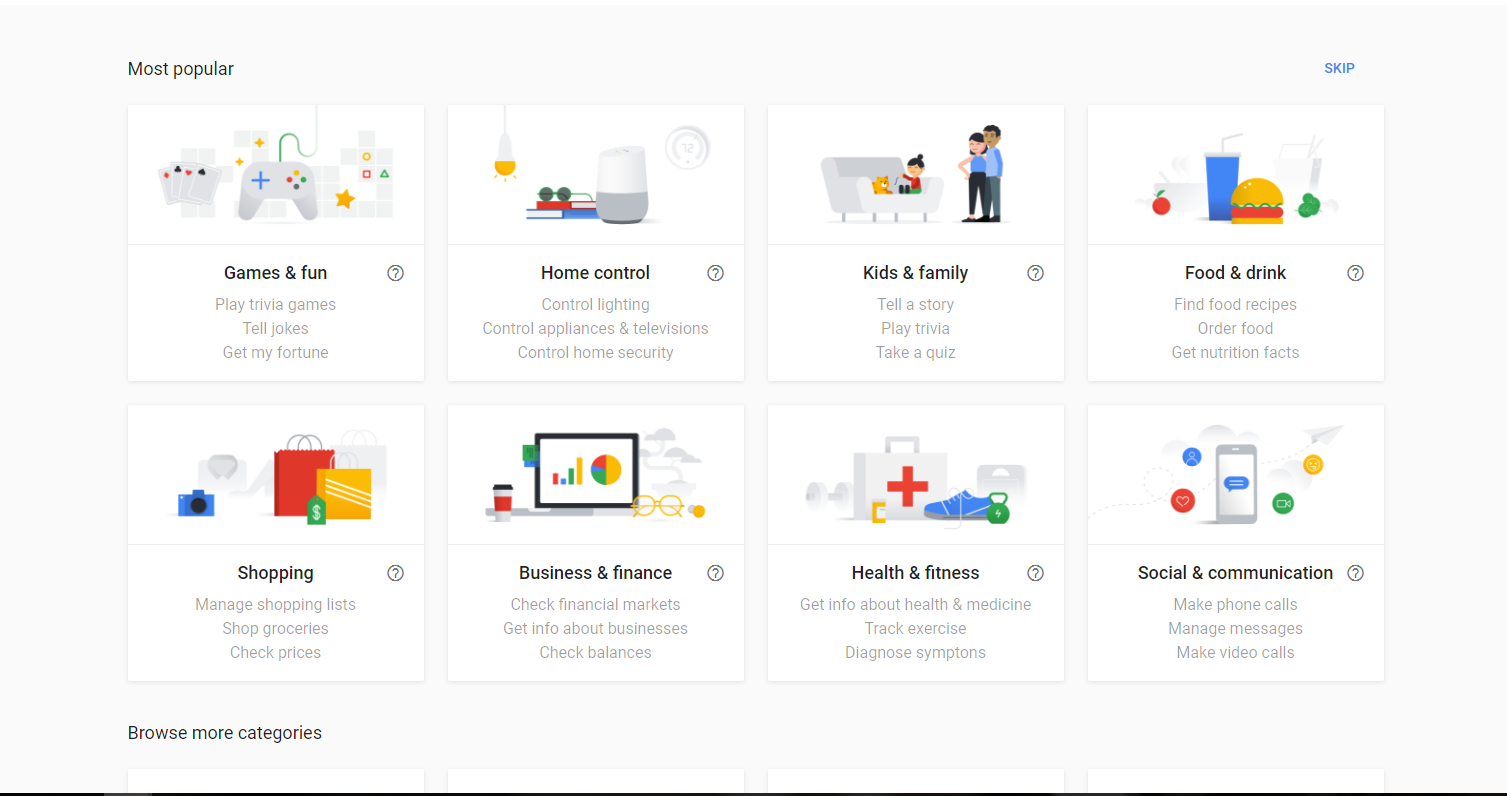Image resolution: width=1507 pixels, height=796 pixels.
Task: Click the help icon next to Health & fitness
Action: pyautogui.click(x=1035, y=572)
